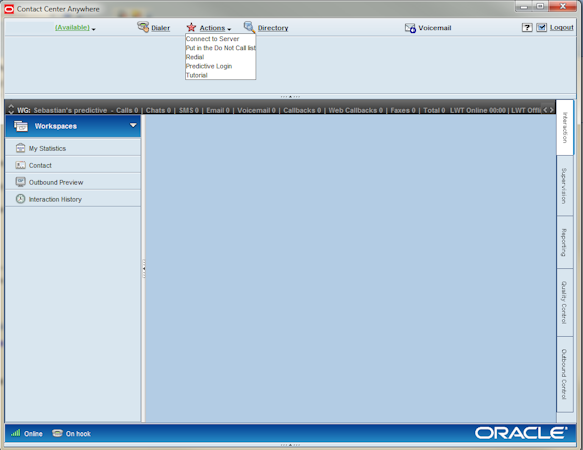
Task: Open the Contact workspace
Action: pyautogui.click(x=73, y=165)
